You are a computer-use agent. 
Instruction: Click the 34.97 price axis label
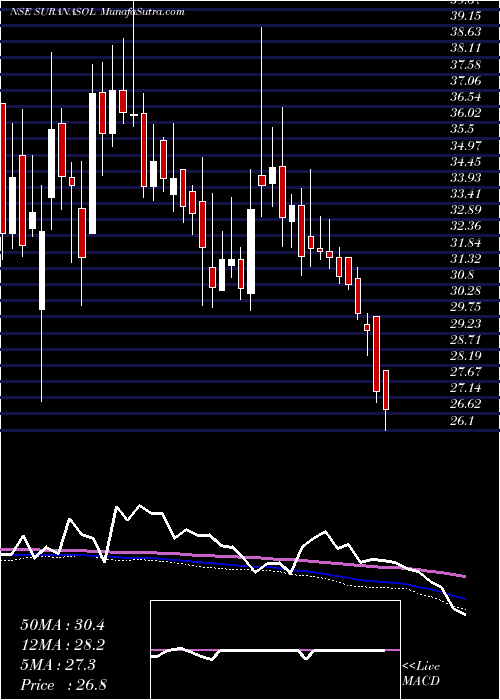[x=466, y=146]
